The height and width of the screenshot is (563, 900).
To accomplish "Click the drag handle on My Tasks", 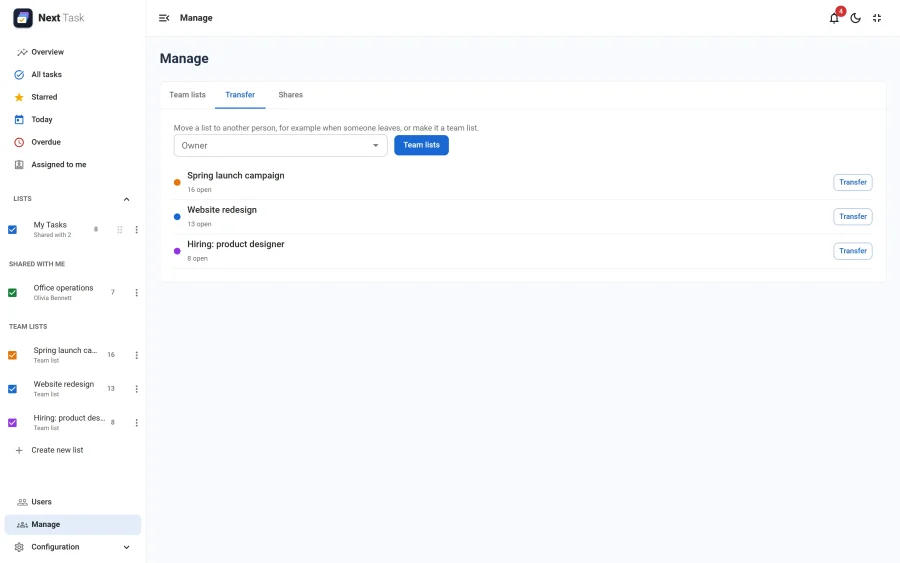I will coord(120,230).
